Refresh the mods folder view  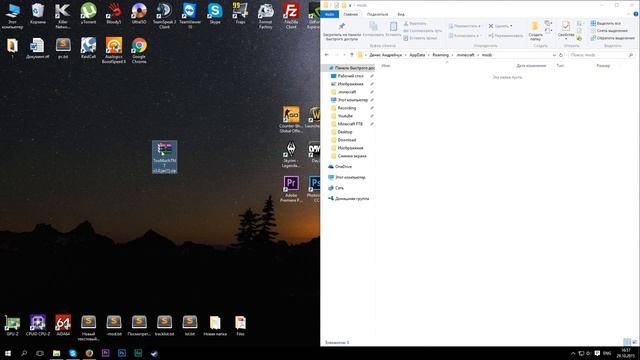(x=561, y=55)
